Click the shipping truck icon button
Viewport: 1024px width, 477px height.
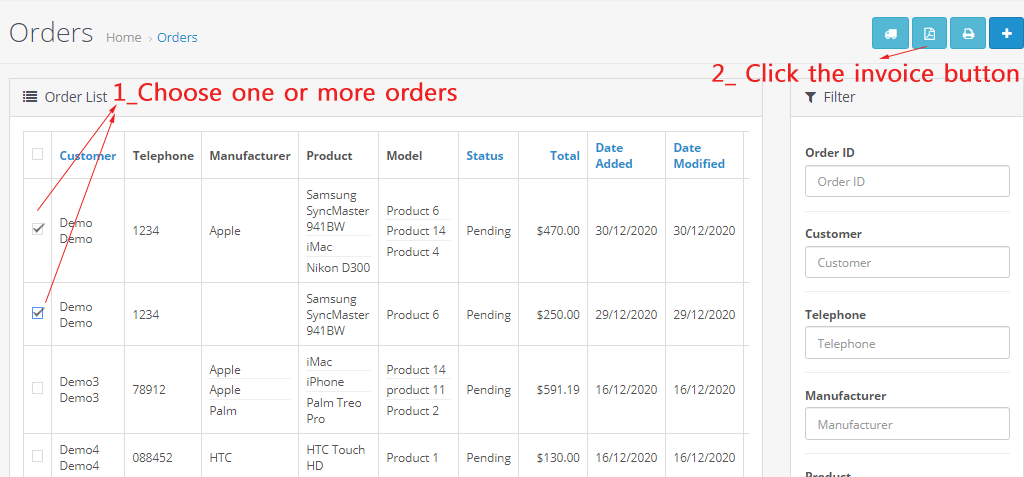pos(890,33)
